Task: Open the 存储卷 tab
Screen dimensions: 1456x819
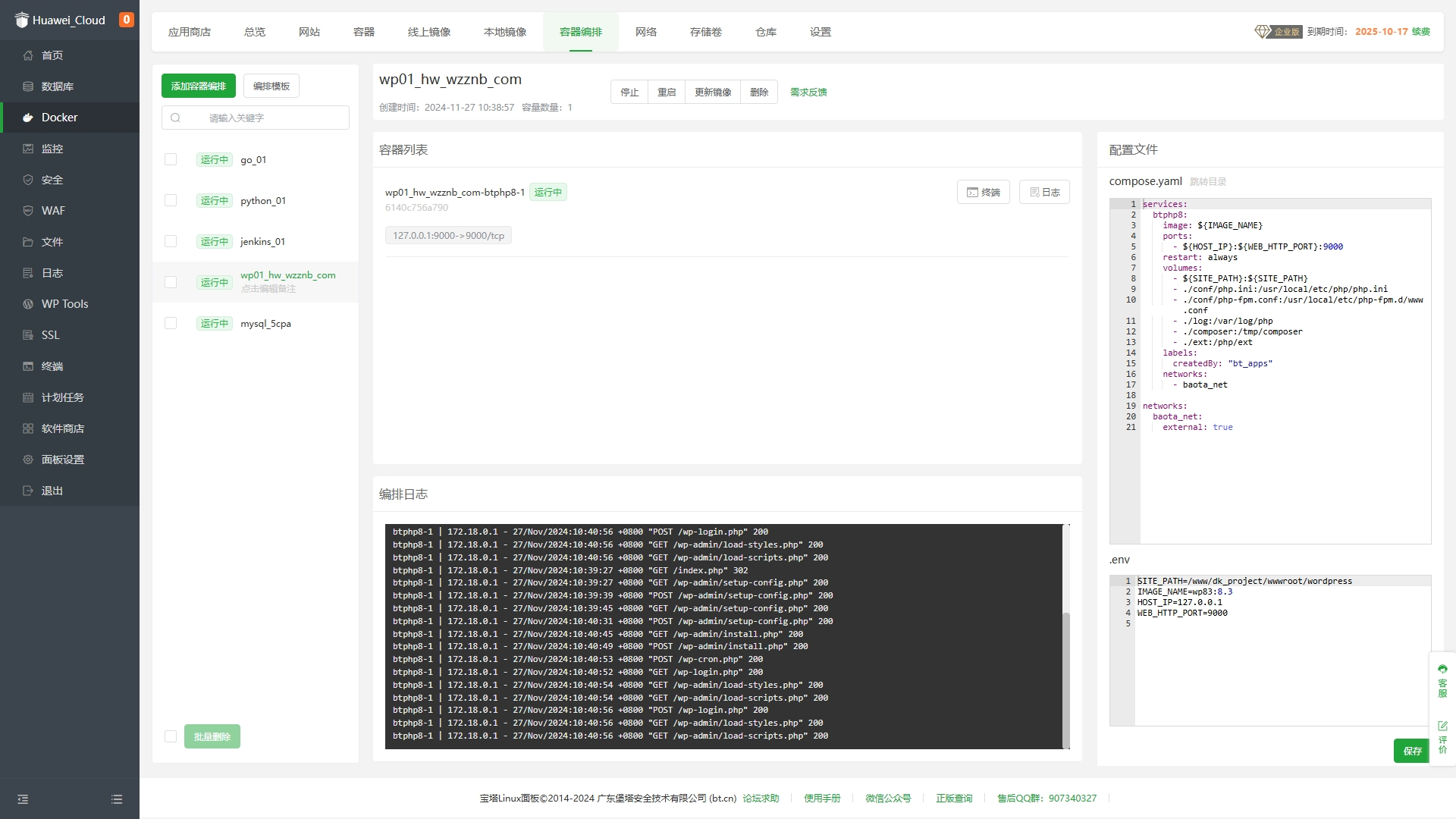Action: tap(706, 32)
